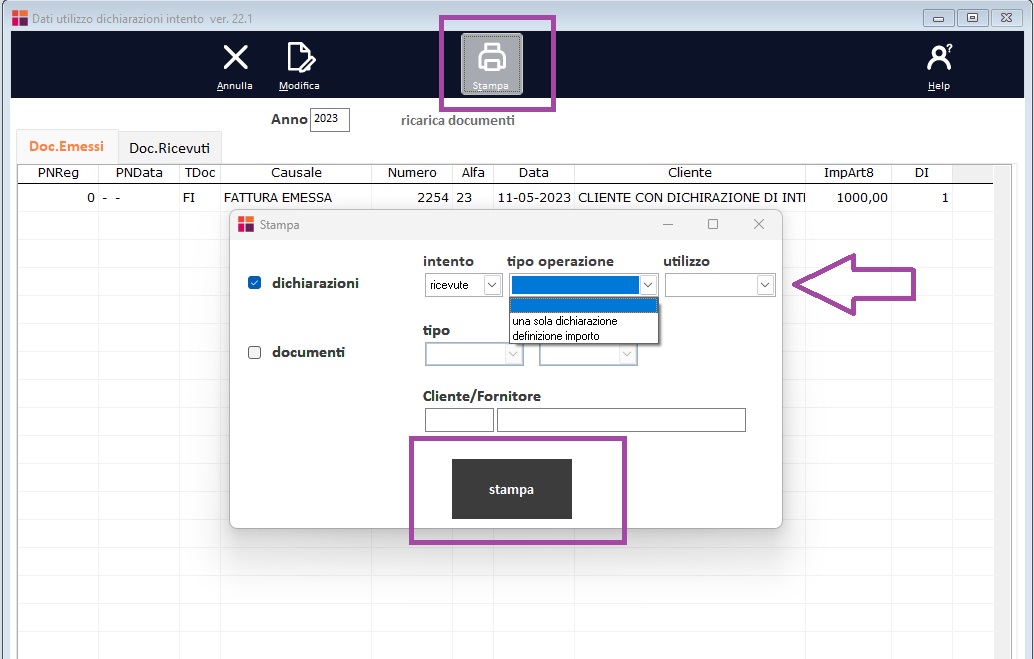The height and width of the screenshot is (659, 1034).
Task: Click the FI TDoc cell
Action: [x=200, y=198]
